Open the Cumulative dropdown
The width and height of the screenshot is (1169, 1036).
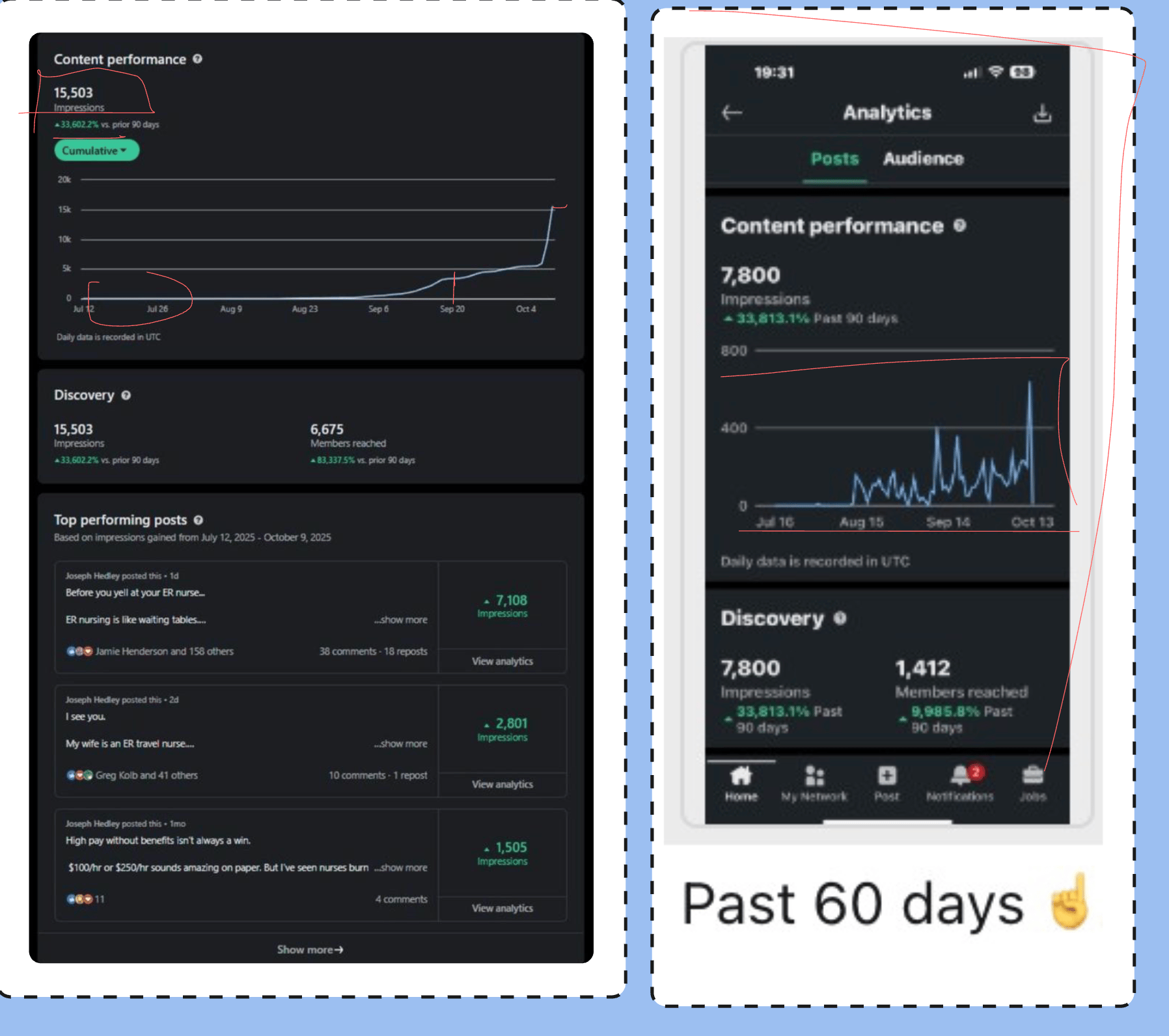[x=96, y=150]
